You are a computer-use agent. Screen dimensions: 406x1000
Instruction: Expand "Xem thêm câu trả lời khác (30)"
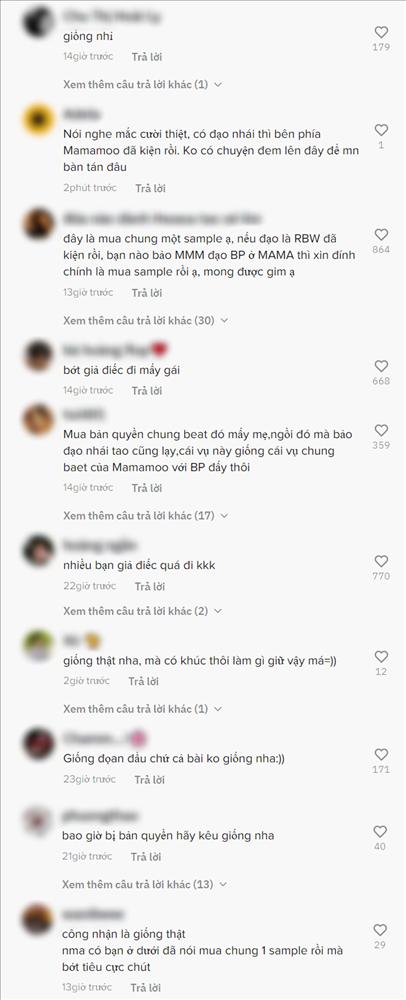(x=145, y=320)
